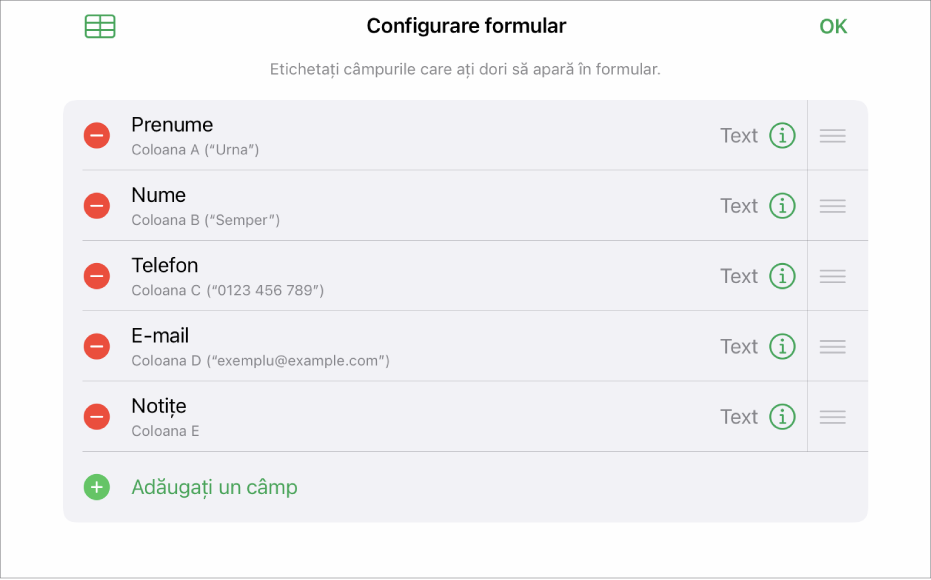Viewport: 931px width, 580px height.
Task: Click the green plus icon
Action: tap(96, 487)
